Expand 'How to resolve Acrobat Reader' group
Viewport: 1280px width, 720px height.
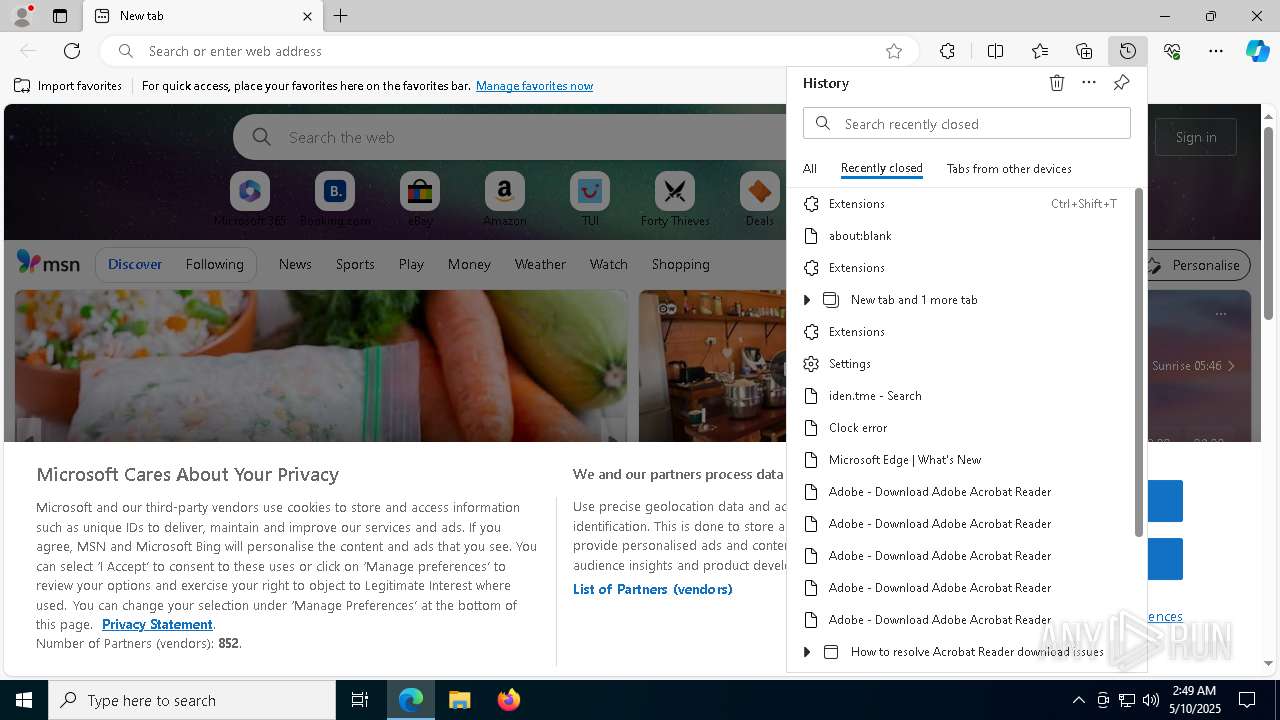coord(807,652)
